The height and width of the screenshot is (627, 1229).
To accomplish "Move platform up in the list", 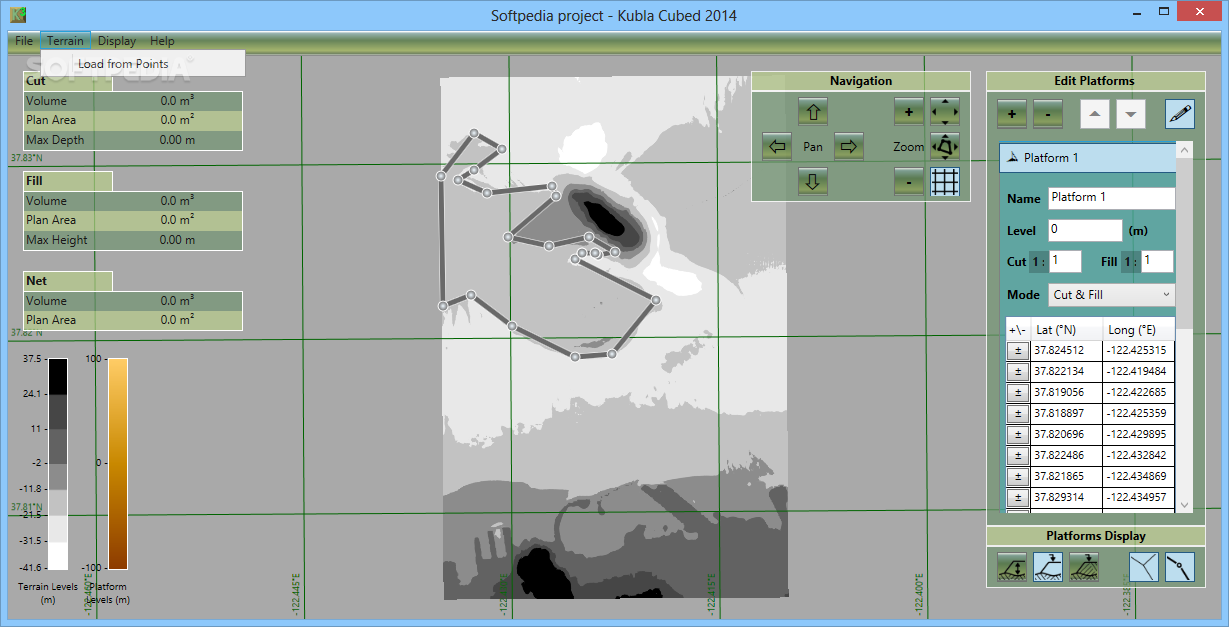I will pos(1095,114).
